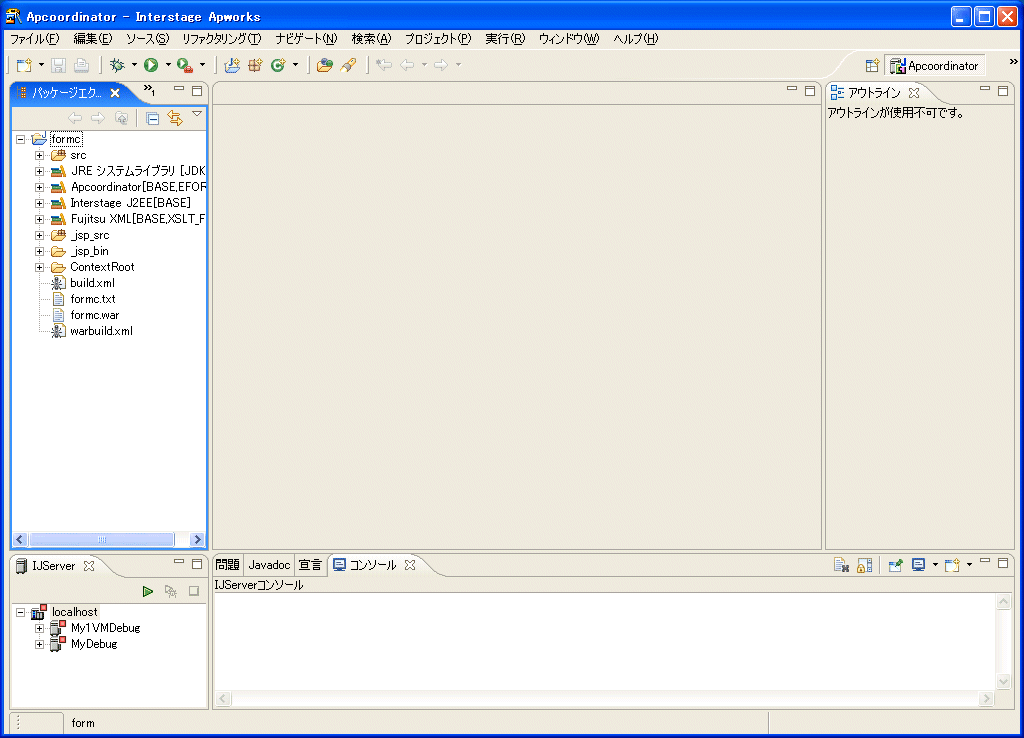Click the Last Edit Location toolbar arrow

tap(384, 65)
